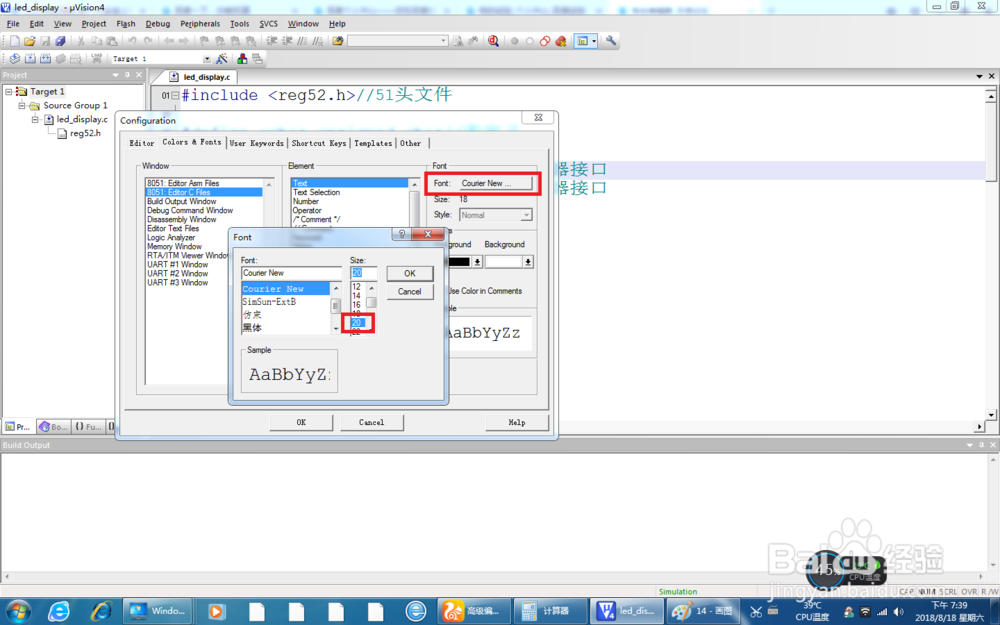The height and width of the screenshot is (625, 1000).
Task: Collapse led_display.c tree node
Action: tap(36, 119)
